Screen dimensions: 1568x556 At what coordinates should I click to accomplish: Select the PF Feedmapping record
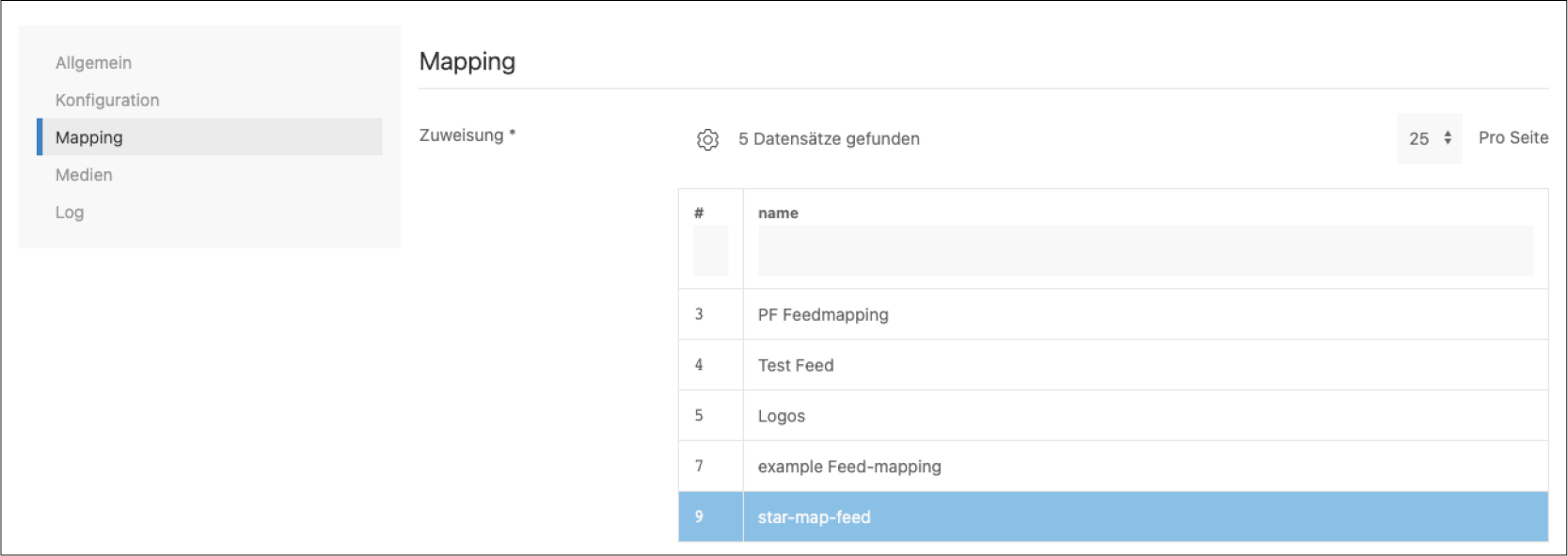(823, 315)
